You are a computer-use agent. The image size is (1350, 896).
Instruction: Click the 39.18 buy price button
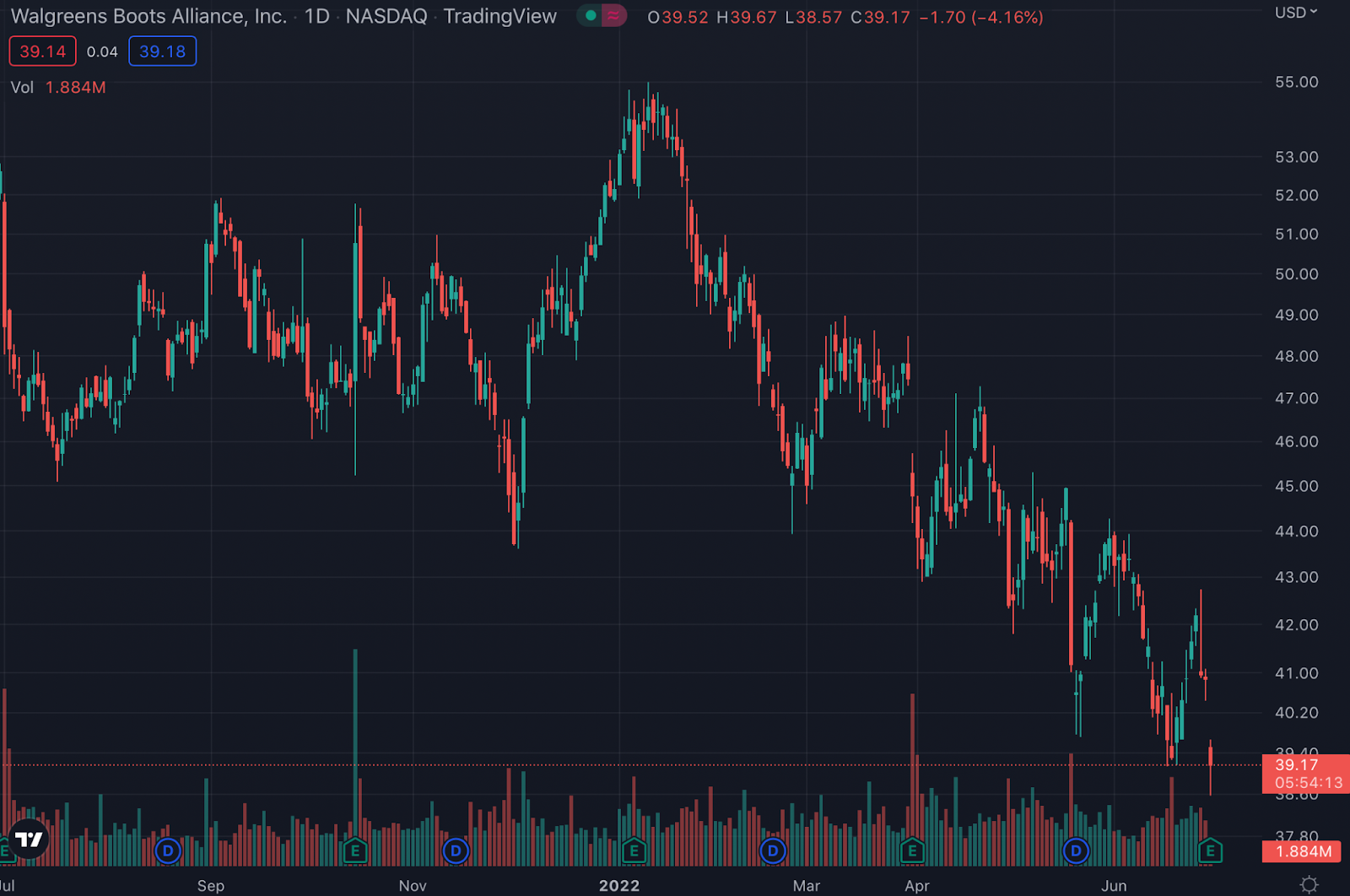coord(162,51)
